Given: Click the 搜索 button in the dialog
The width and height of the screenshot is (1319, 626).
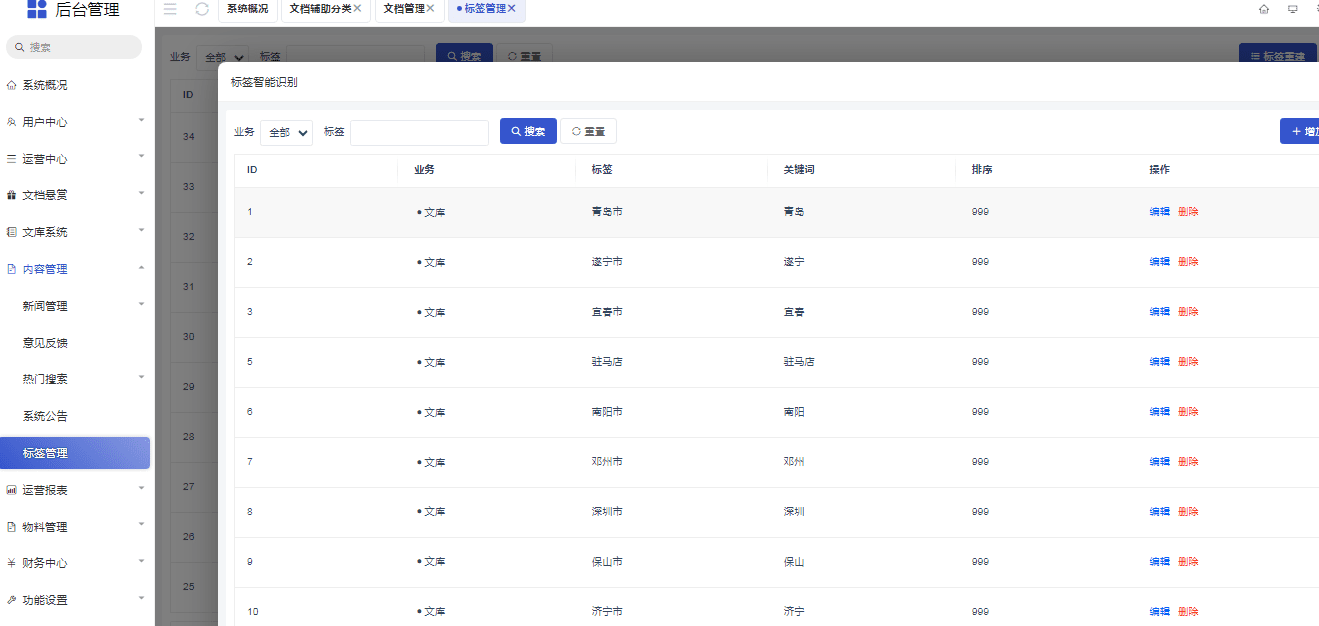Looking at the screenshot, I should click(528, 131).
